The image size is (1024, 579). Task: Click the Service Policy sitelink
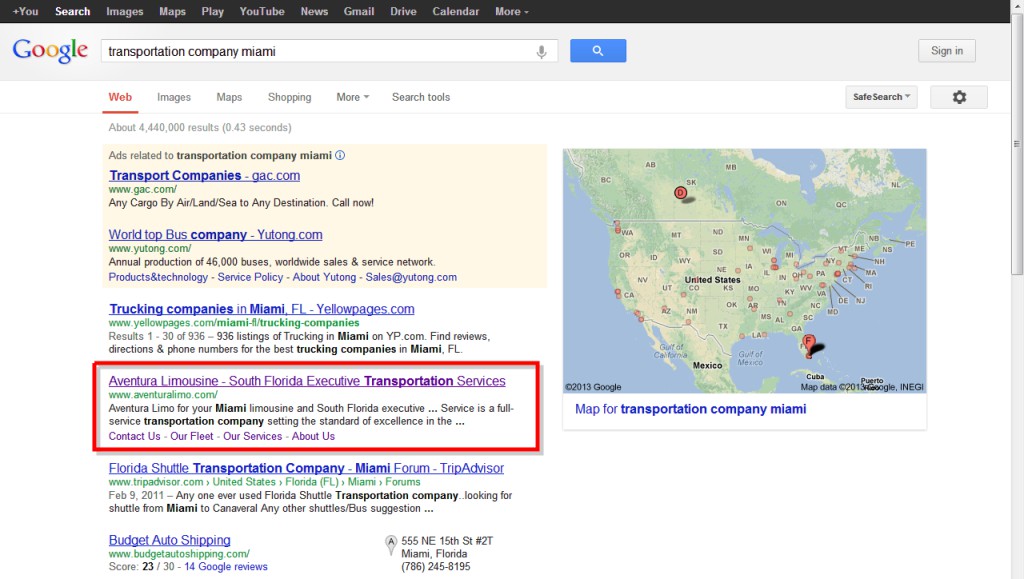click(x=250, y=277)
